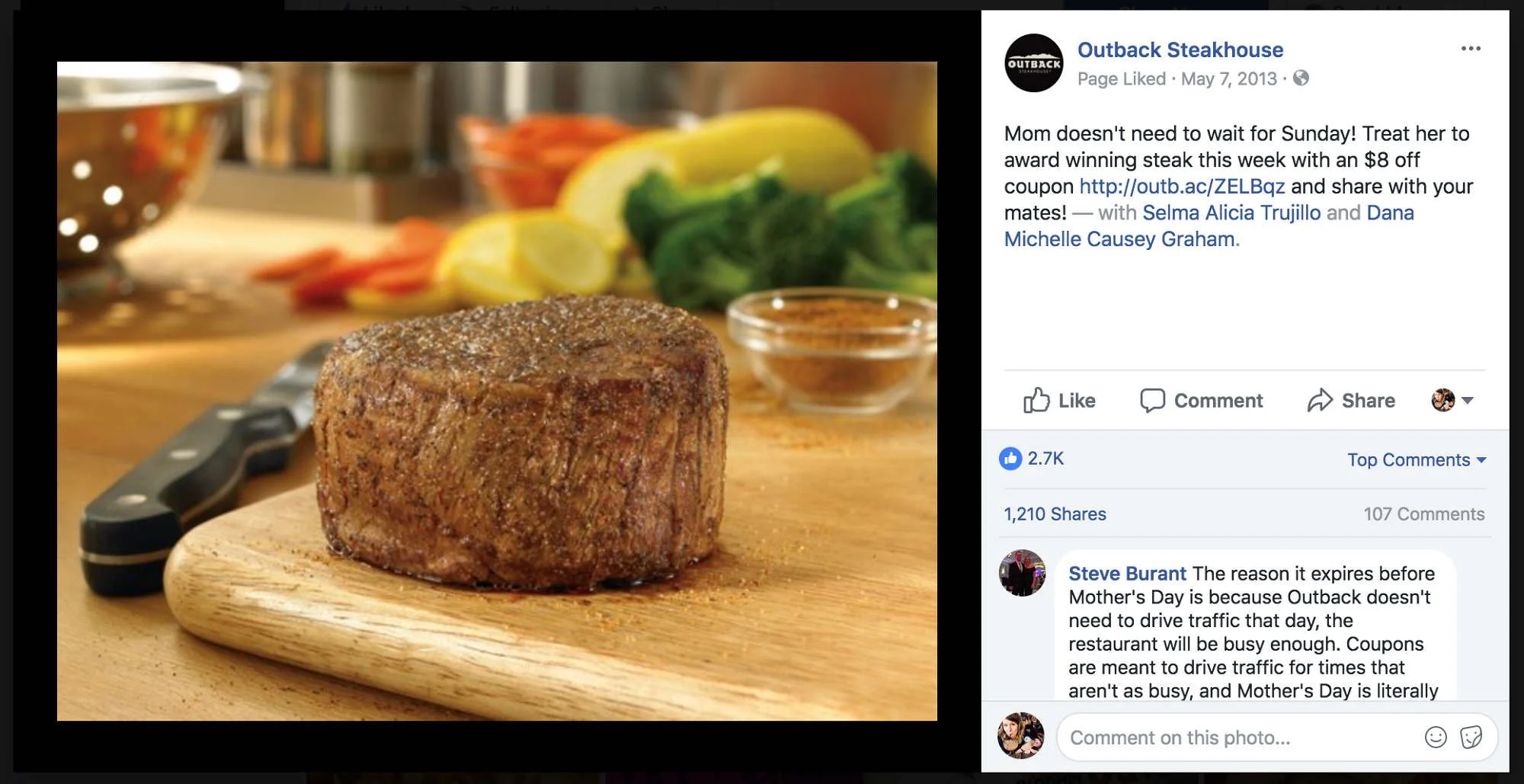1524x784 pixels.
Task: Show the 107 Comments
Action: [1424, 514]
